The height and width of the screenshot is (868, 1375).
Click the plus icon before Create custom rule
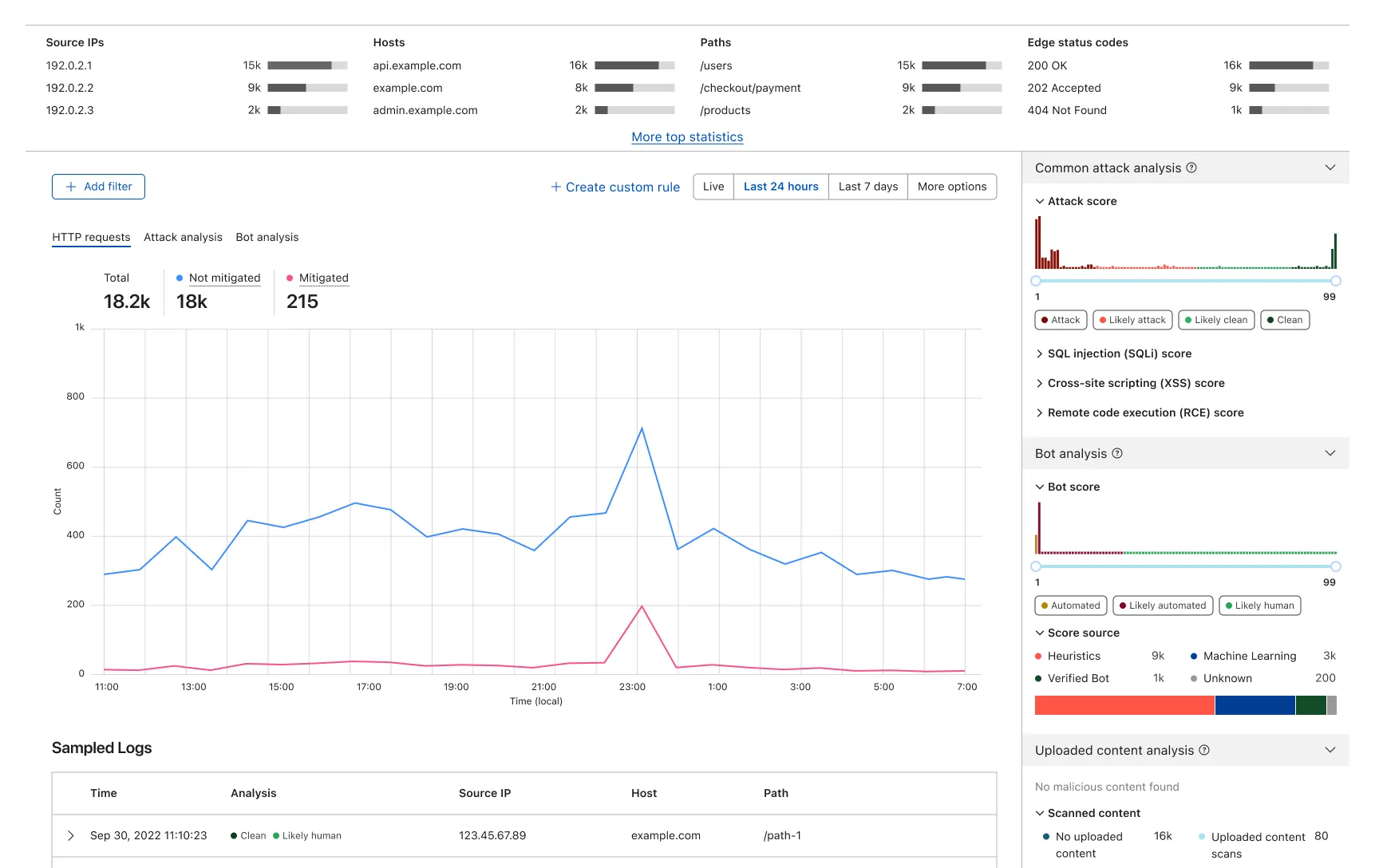pyautogui.click(x=556, y=187)
